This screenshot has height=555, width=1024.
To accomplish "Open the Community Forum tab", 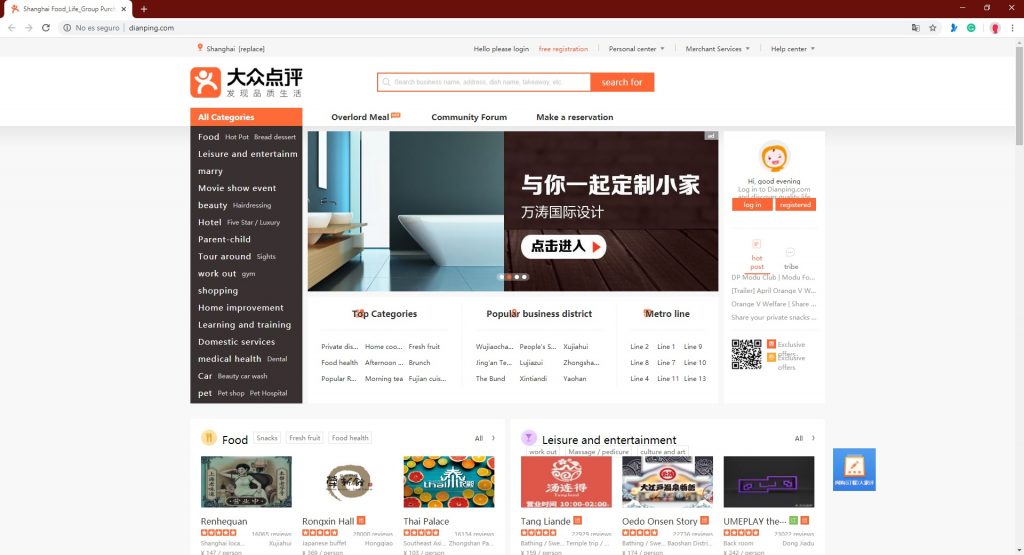I will coord(469,117).
